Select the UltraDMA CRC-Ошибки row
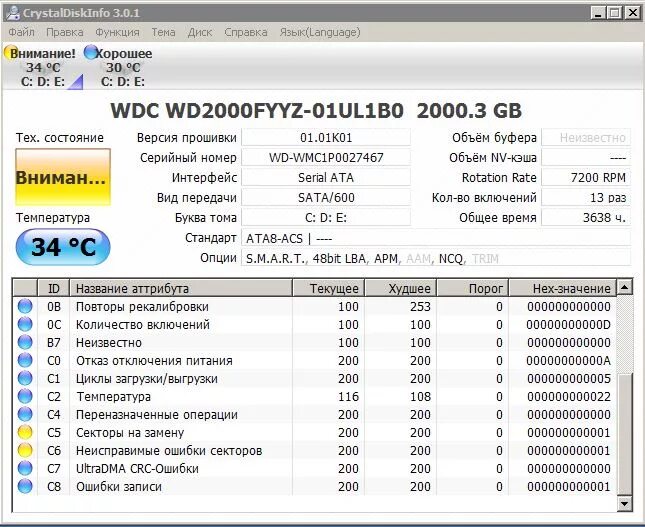The width and height of the screenshot is (645, 527). (315, 469)
